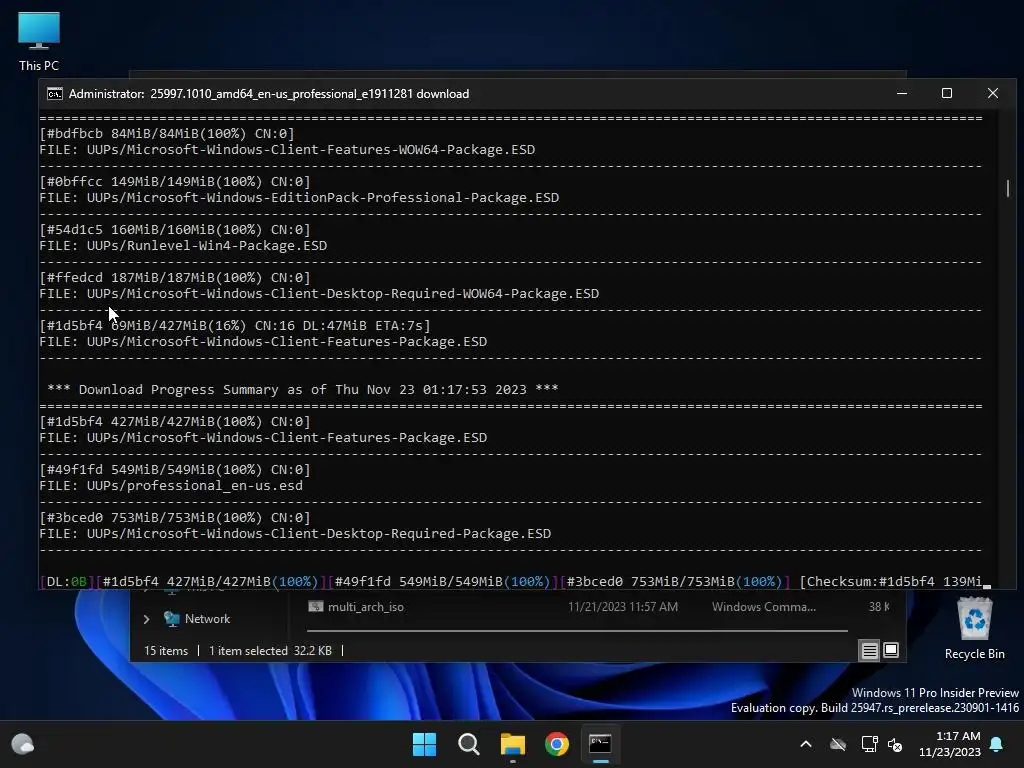Launch Google Chrome from taskbar
1024x768 pixels.
click(x=557, y=744)
